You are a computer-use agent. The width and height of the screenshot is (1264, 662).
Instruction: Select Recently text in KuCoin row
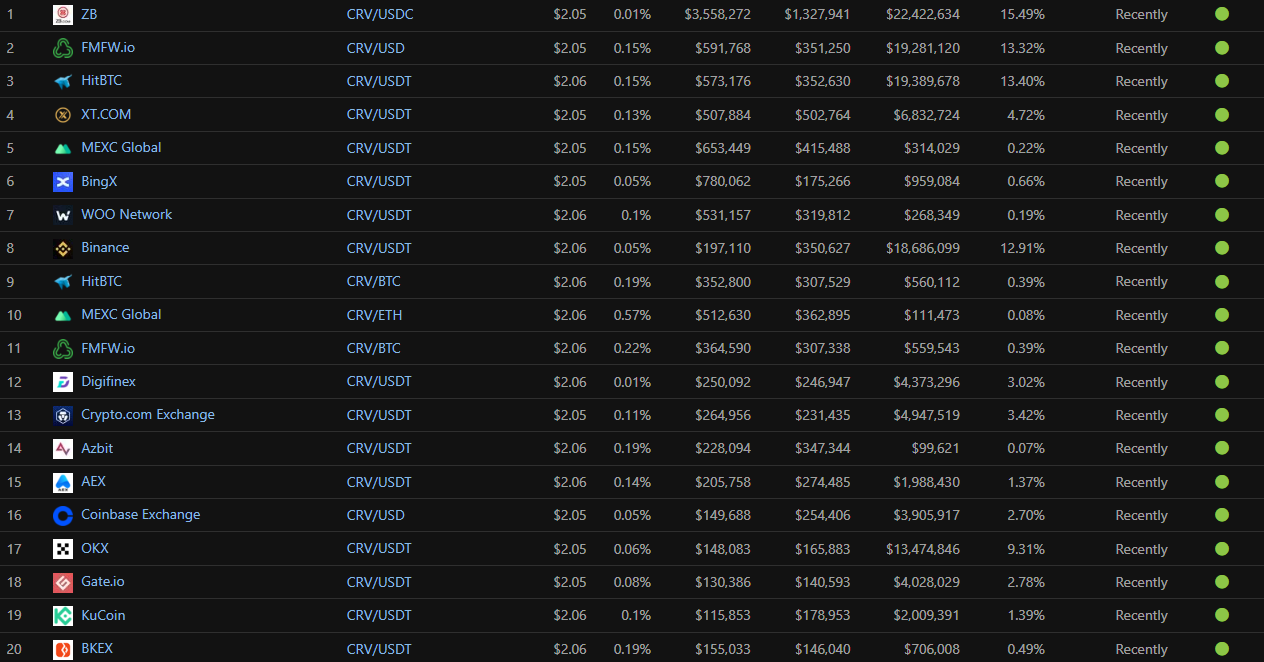tap(1141, 616)
